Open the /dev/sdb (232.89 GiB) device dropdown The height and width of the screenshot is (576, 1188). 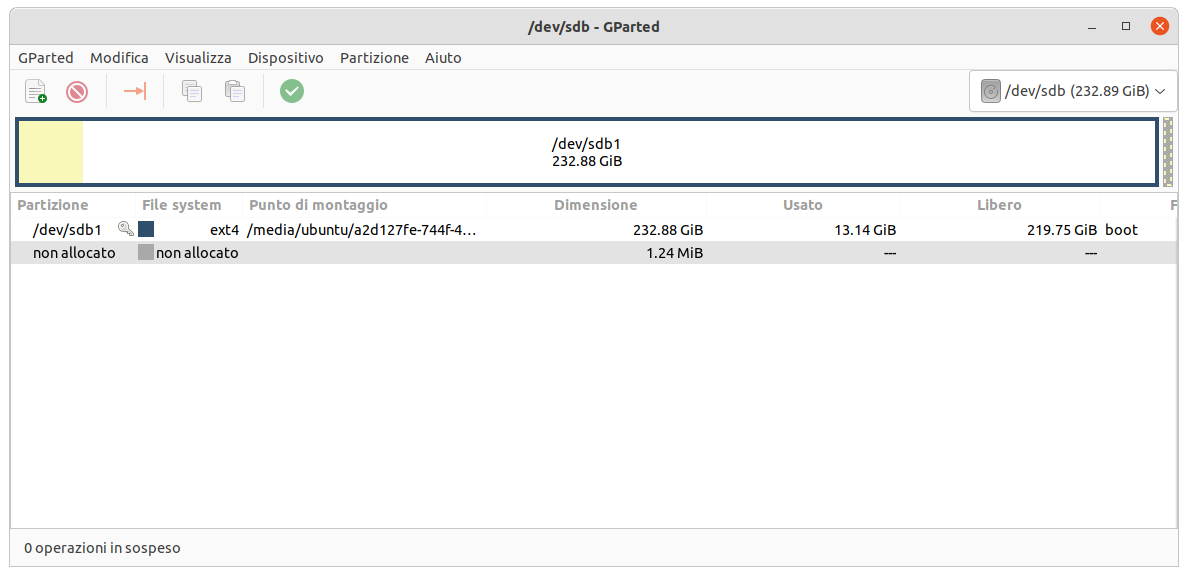click(1073, 91)
